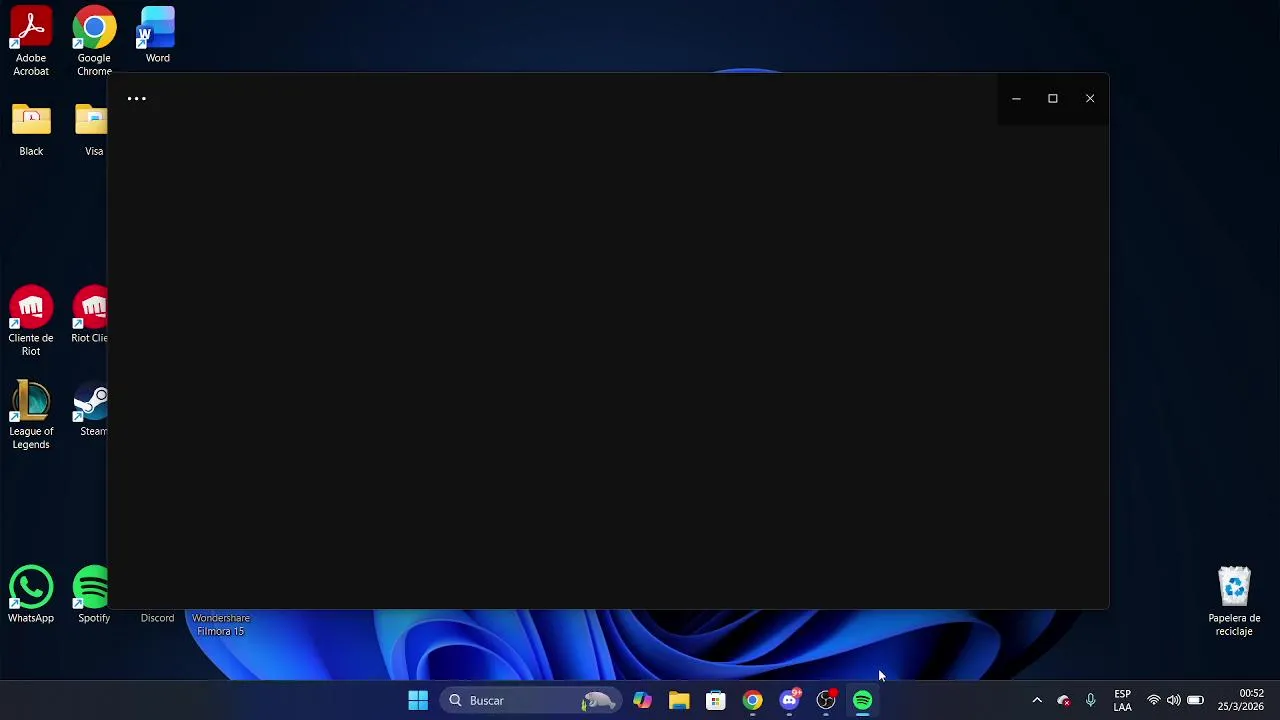Select the Black folder on desktop

31,130
